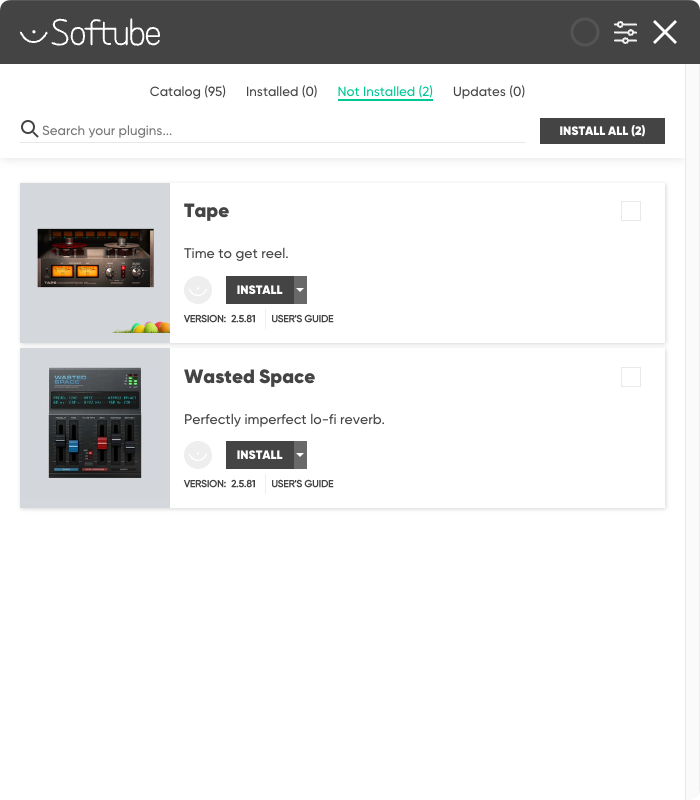Click the 'Time to get reel.' description
The image size is (700, 800).
tap(236, 254)
